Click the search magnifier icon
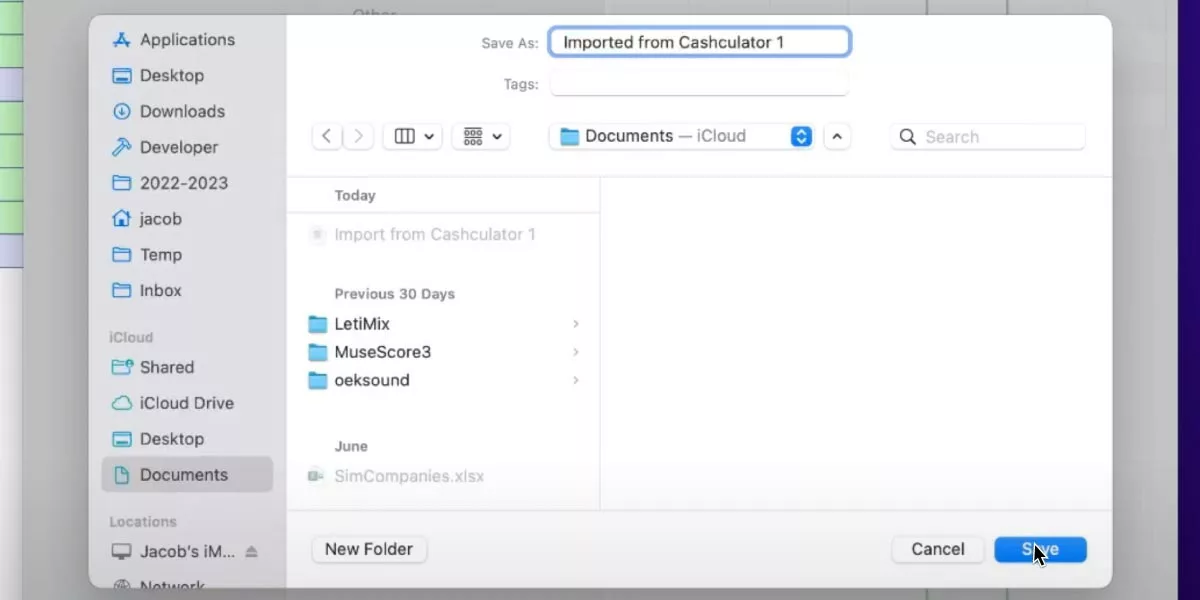The height and width of the screenshot is (600, 1200). pyautogui.click(x=908, y=137)
